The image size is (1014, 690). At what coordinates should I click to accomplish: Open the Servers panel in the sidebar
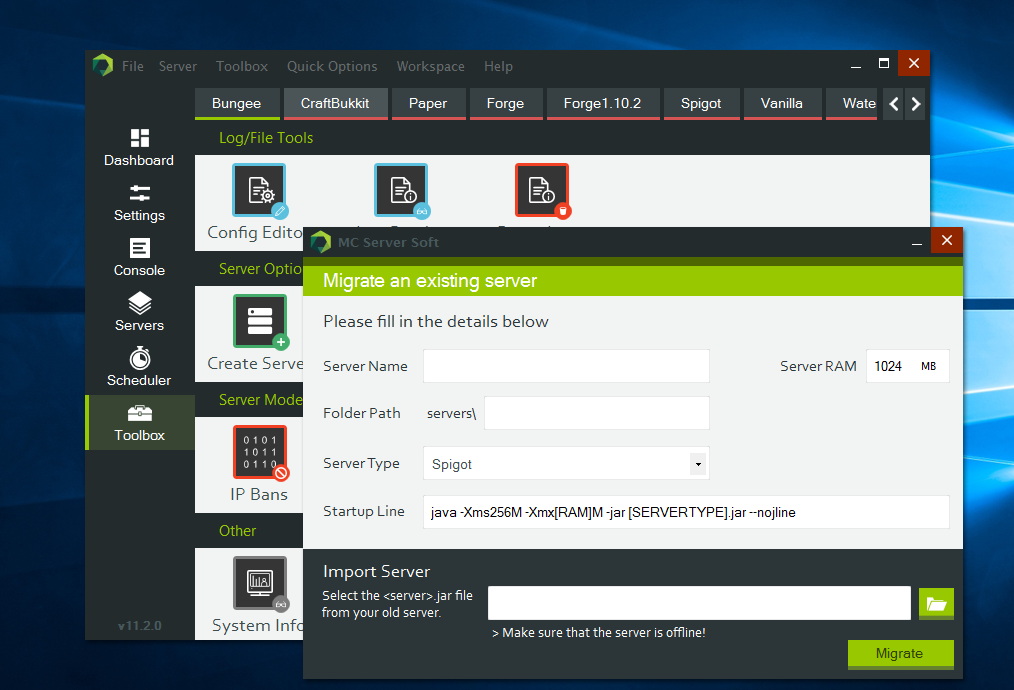[138, 312]
